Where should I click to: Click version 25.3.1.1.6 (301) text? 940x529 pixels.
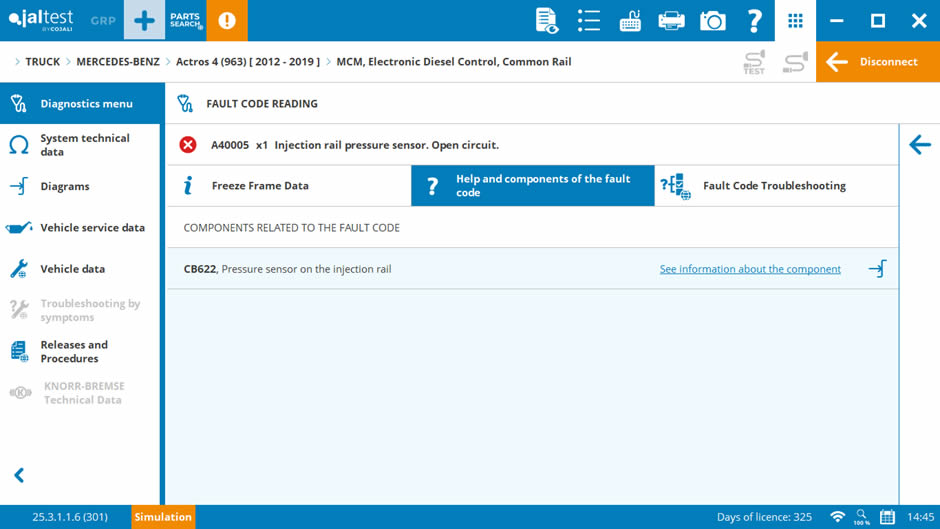pyautogui.click(x=70, y=517)
